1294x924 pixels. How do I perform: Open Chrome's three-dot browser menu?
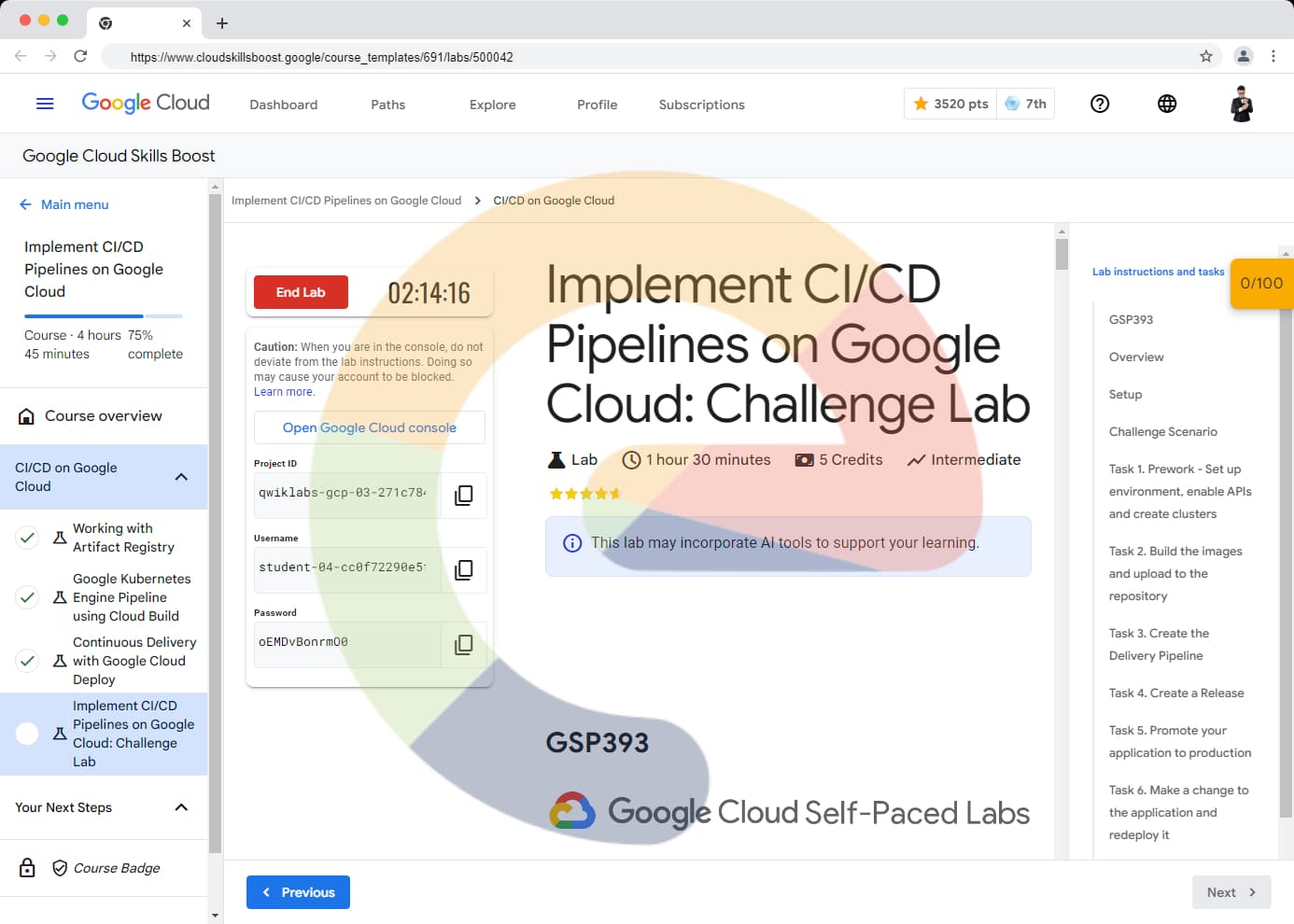pyautogui.click(x=1273, y=56)
